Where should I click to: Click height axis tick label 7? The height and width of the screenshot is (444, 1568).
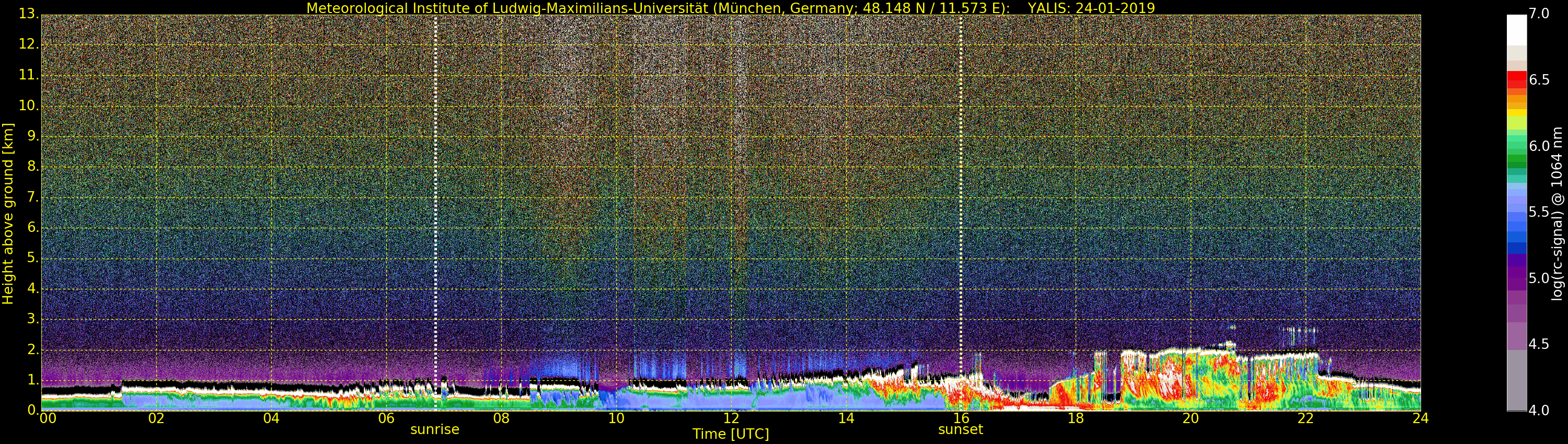point(33,197)
